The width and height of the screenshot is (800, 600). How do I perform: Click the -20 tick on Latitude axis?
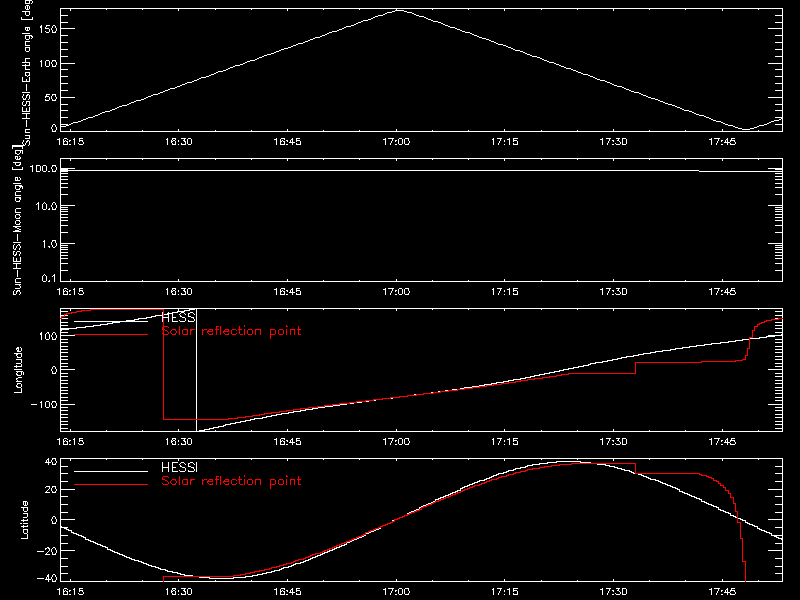[47, 551]
